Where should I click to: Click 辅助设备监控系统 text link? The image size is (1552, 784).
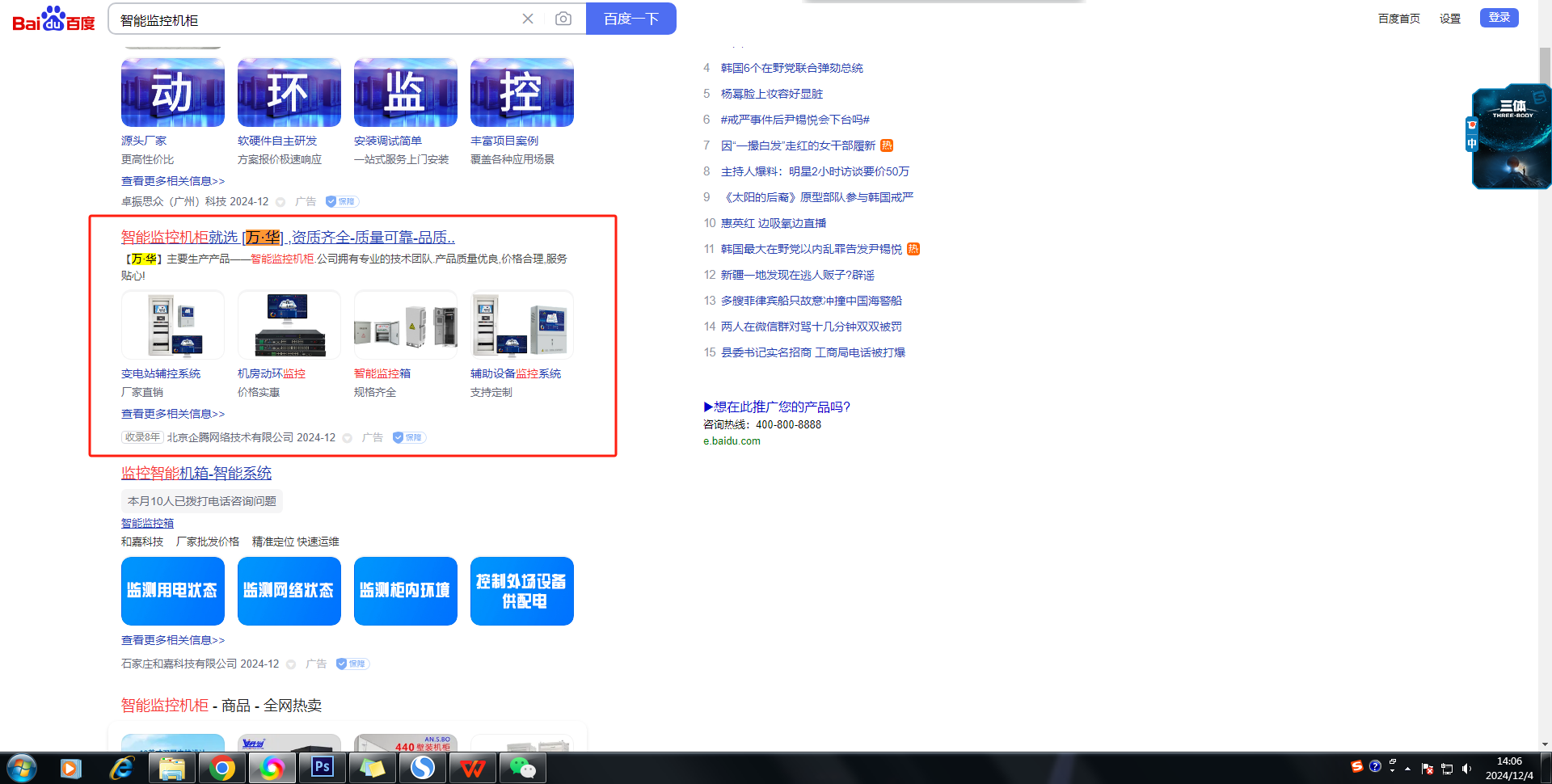(x=516, y=373)
